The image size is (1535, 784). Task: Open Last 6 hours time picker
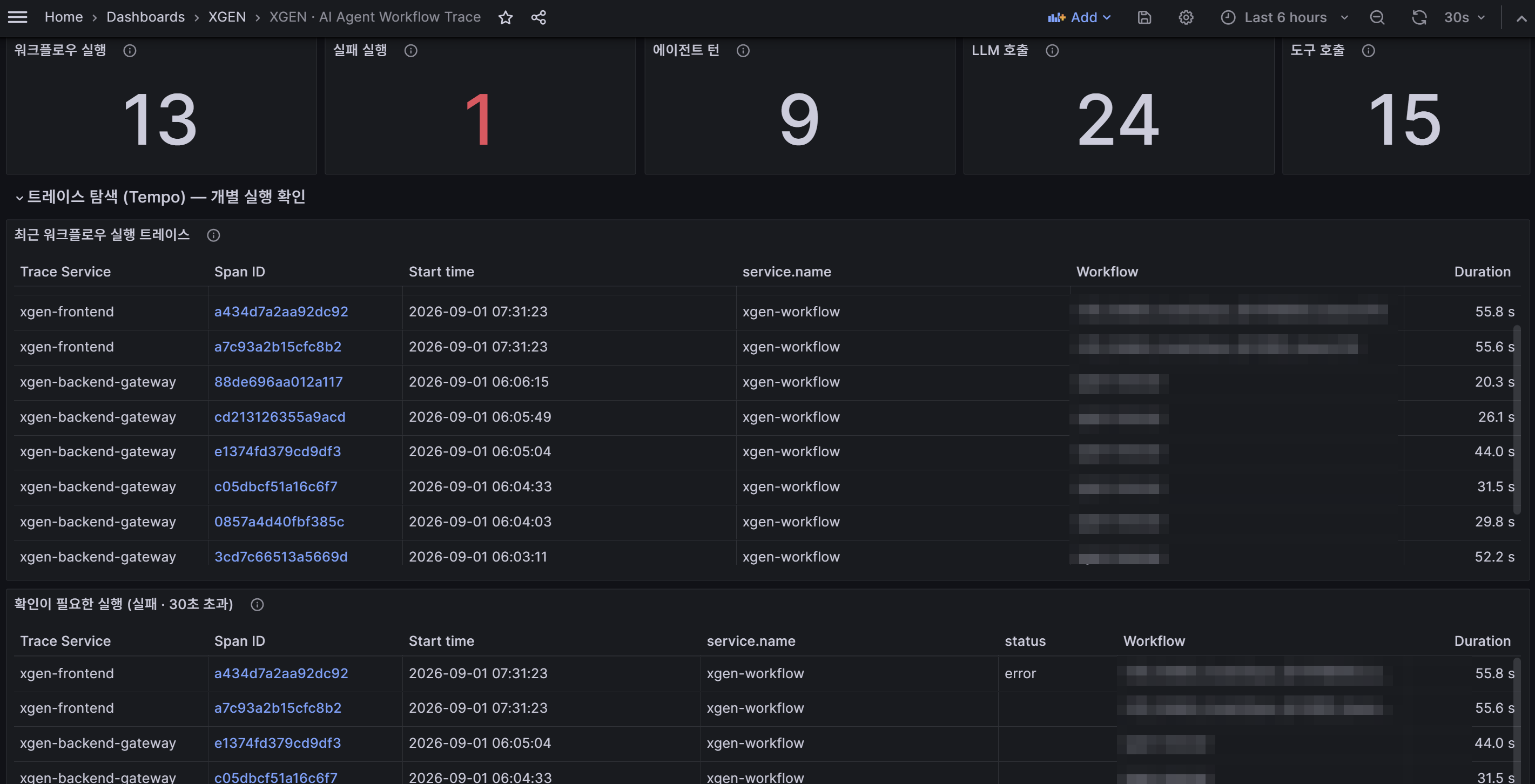tap(1284, 17)
